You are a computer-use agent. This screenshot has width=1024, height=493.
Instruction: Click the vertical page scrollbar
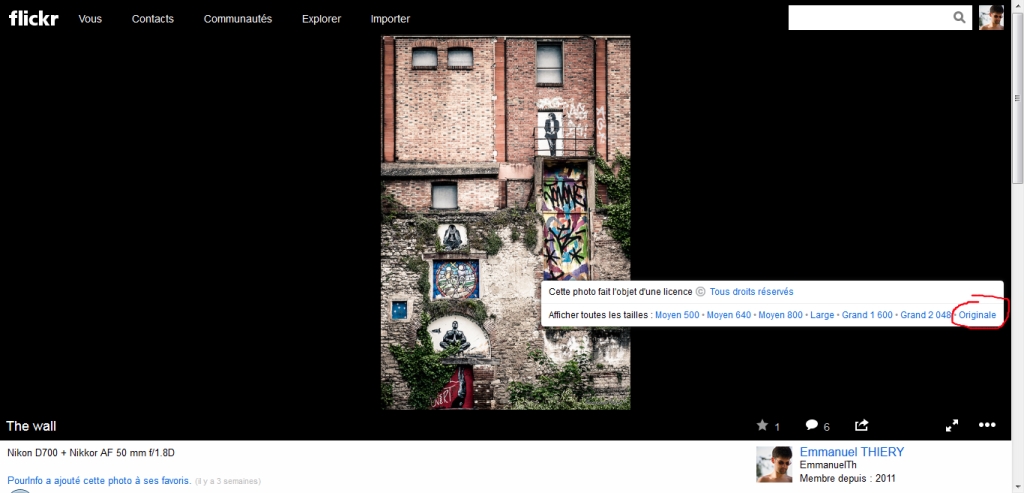click(x=1017, y=98)
